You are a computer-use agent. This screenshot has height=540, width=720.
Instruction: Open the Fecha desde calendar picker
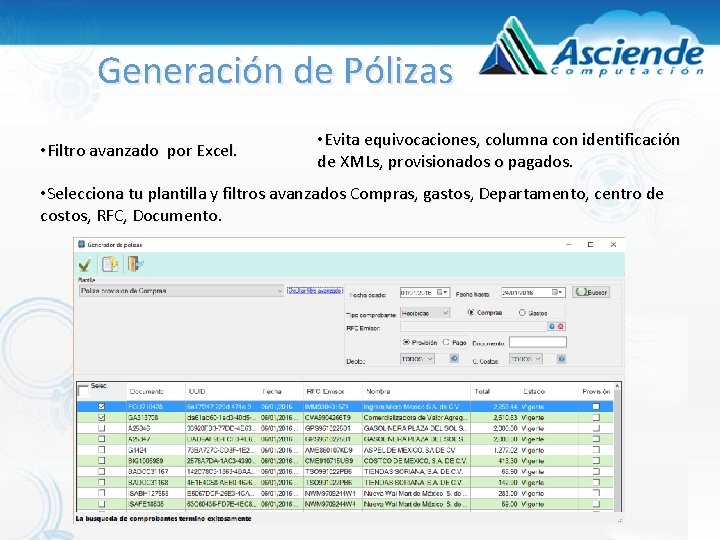pos(442,292)
